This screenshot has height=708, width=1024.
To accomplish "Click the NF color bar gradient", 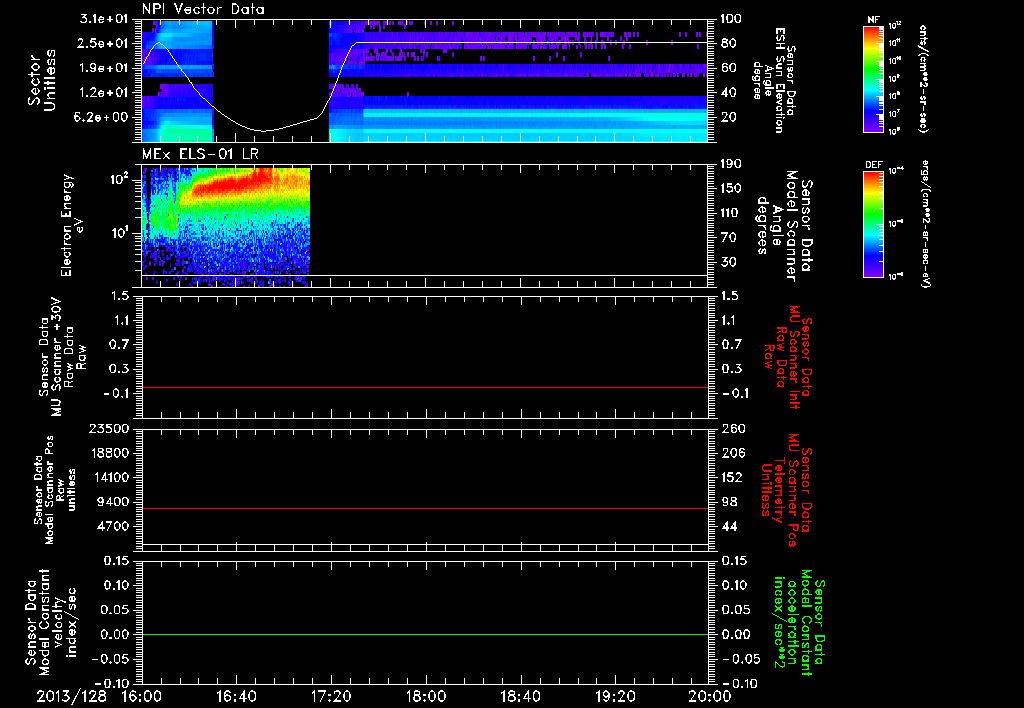I will tap(873, 79).
